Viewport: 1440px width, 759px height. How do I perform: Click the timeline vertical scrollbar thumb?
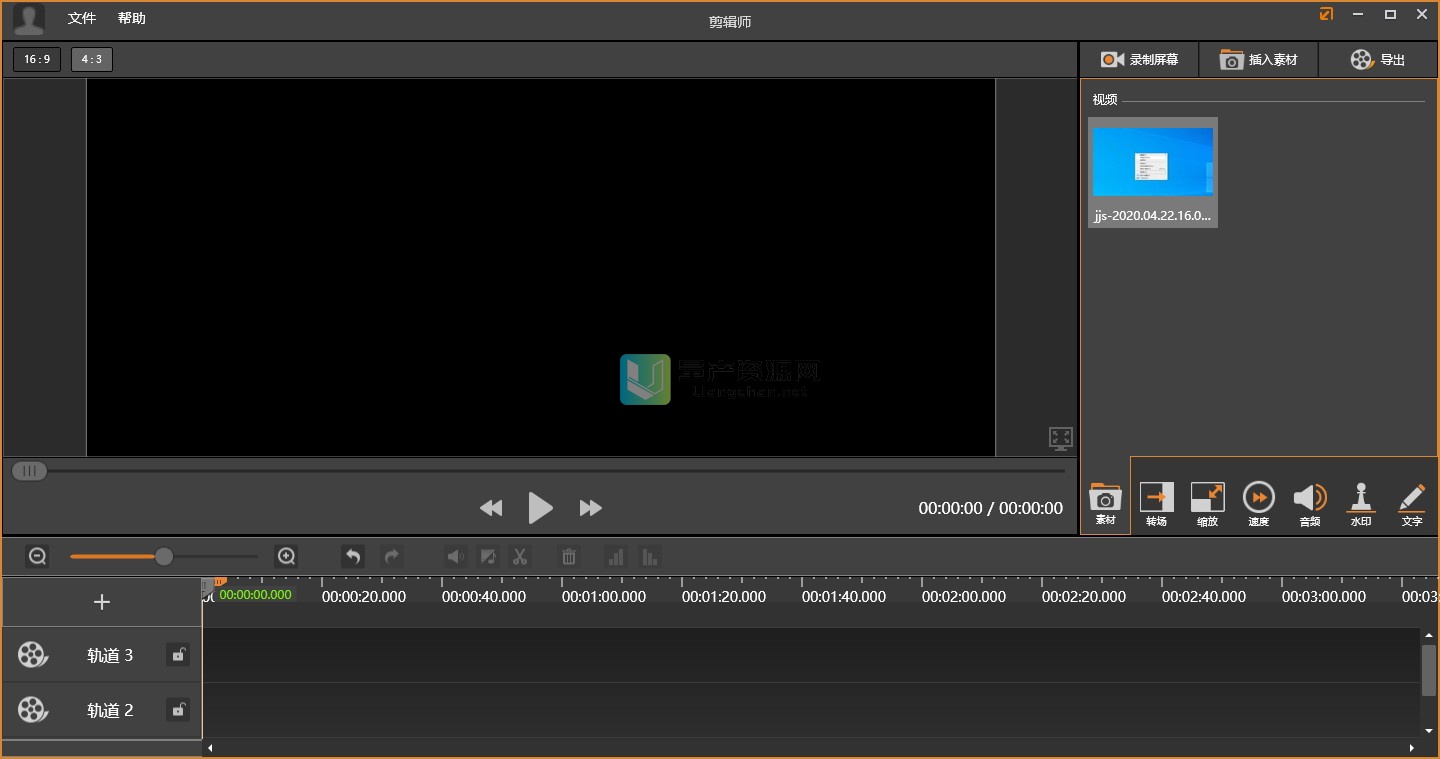click(x=1429, y=670)
